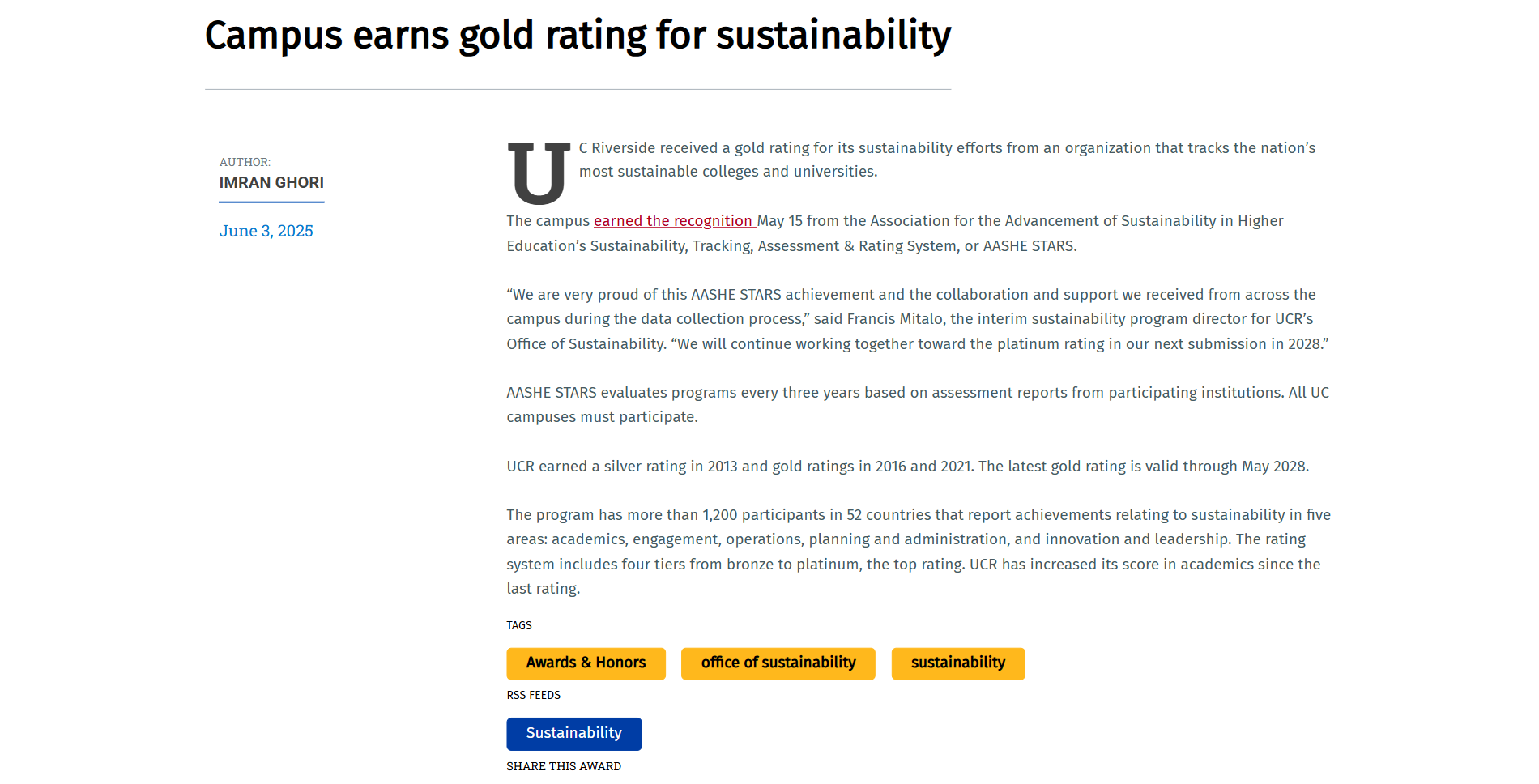Screen dimensions: 1539x784
Task: Click the June 3, 2025 date link
Action: point(266,231)
